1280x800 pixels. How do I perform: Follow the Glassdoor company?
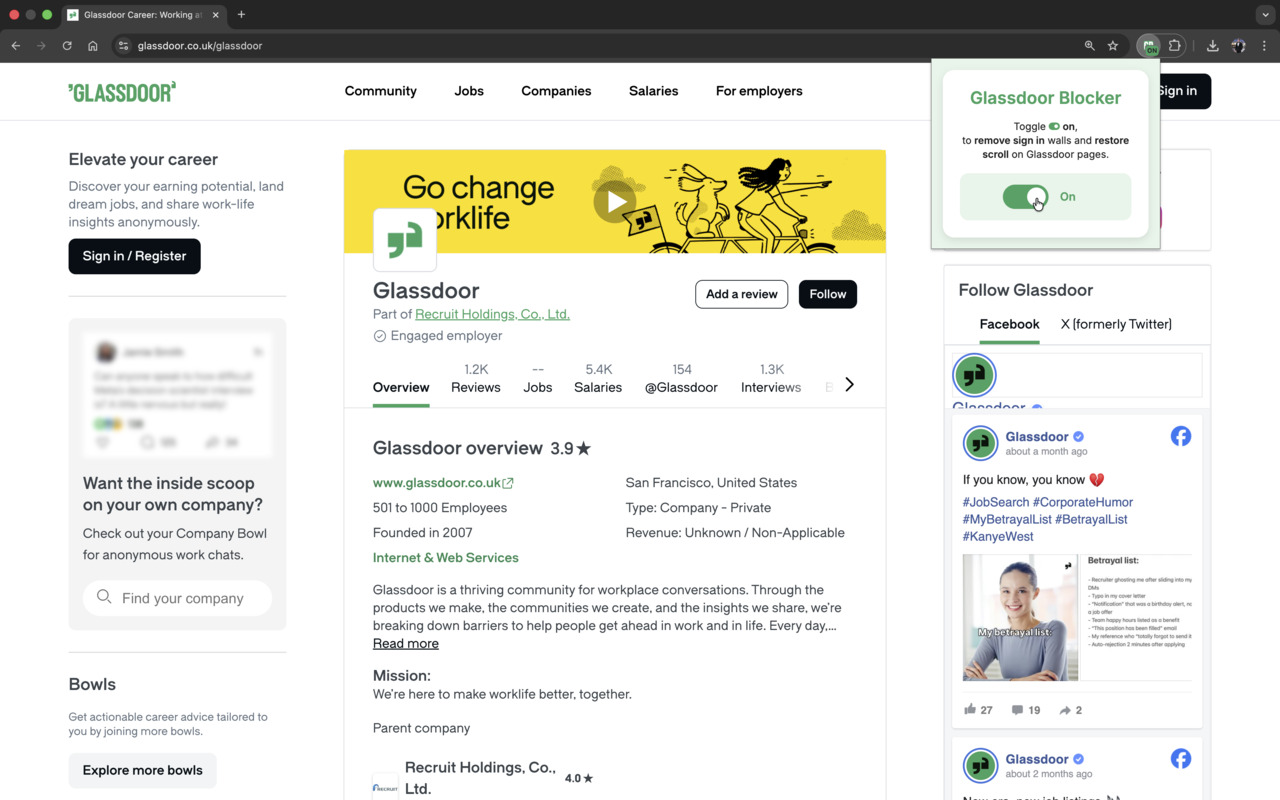click(828, 294)
